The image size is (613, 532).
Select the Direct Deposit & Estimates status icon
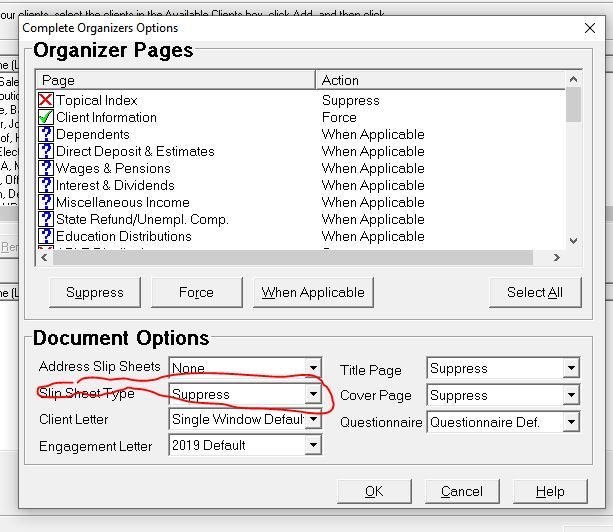(45, 151)
